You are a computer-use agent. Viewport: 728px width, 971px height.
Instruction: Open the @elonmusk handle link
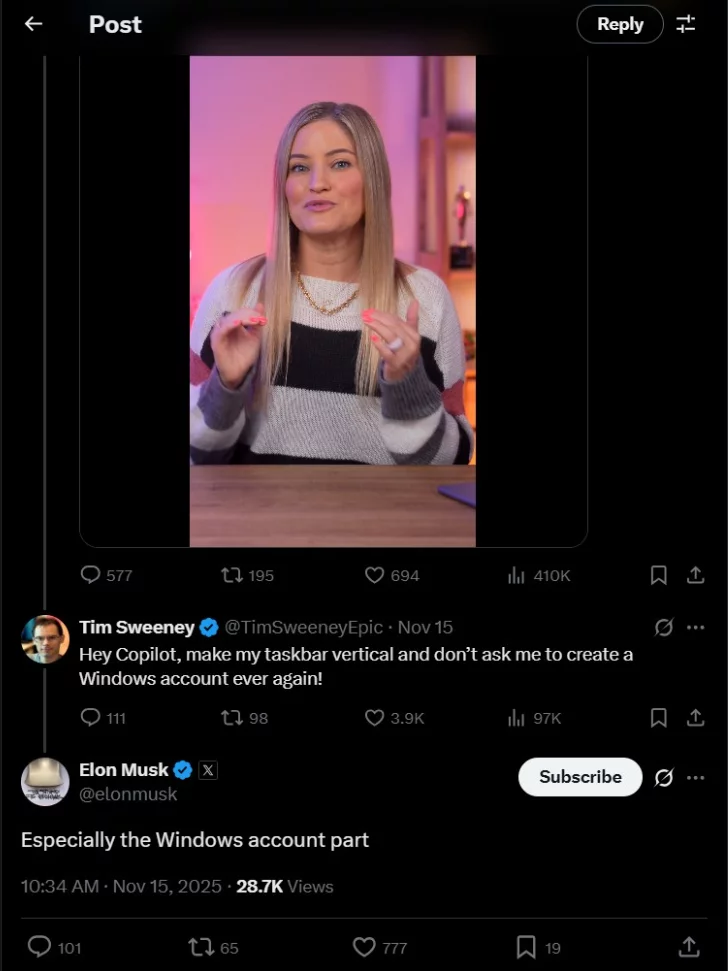tap(128, 794)
